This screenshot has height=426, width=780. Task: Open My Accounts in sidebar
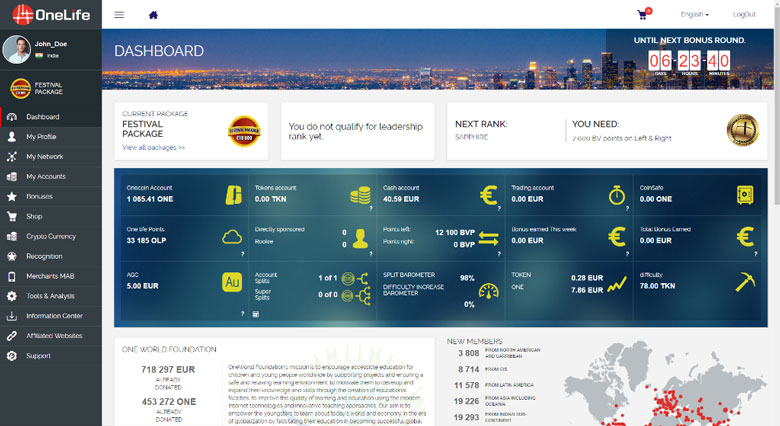click(51, 177)
